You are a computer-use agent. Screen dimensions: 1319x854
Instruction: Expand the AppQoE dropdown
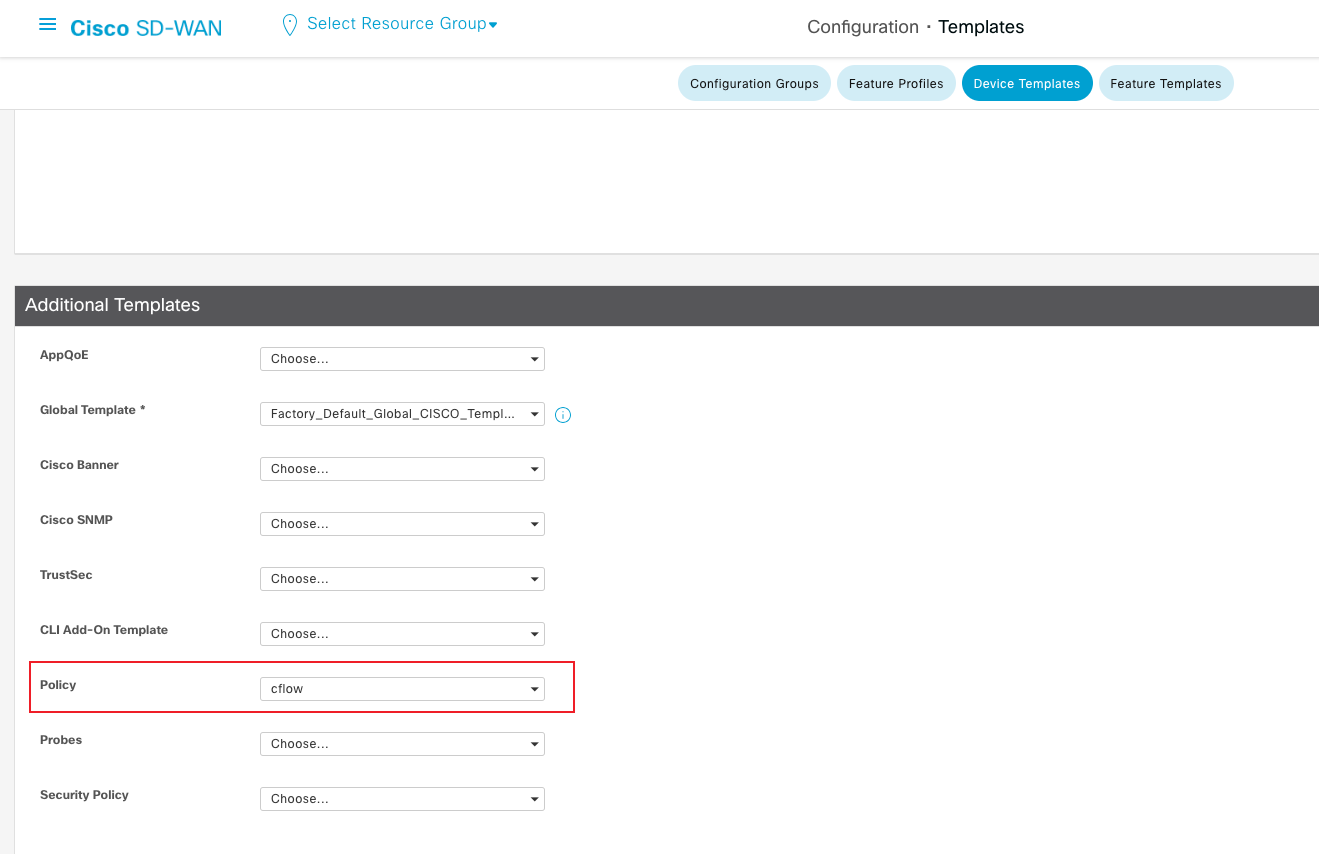[402, 359]
